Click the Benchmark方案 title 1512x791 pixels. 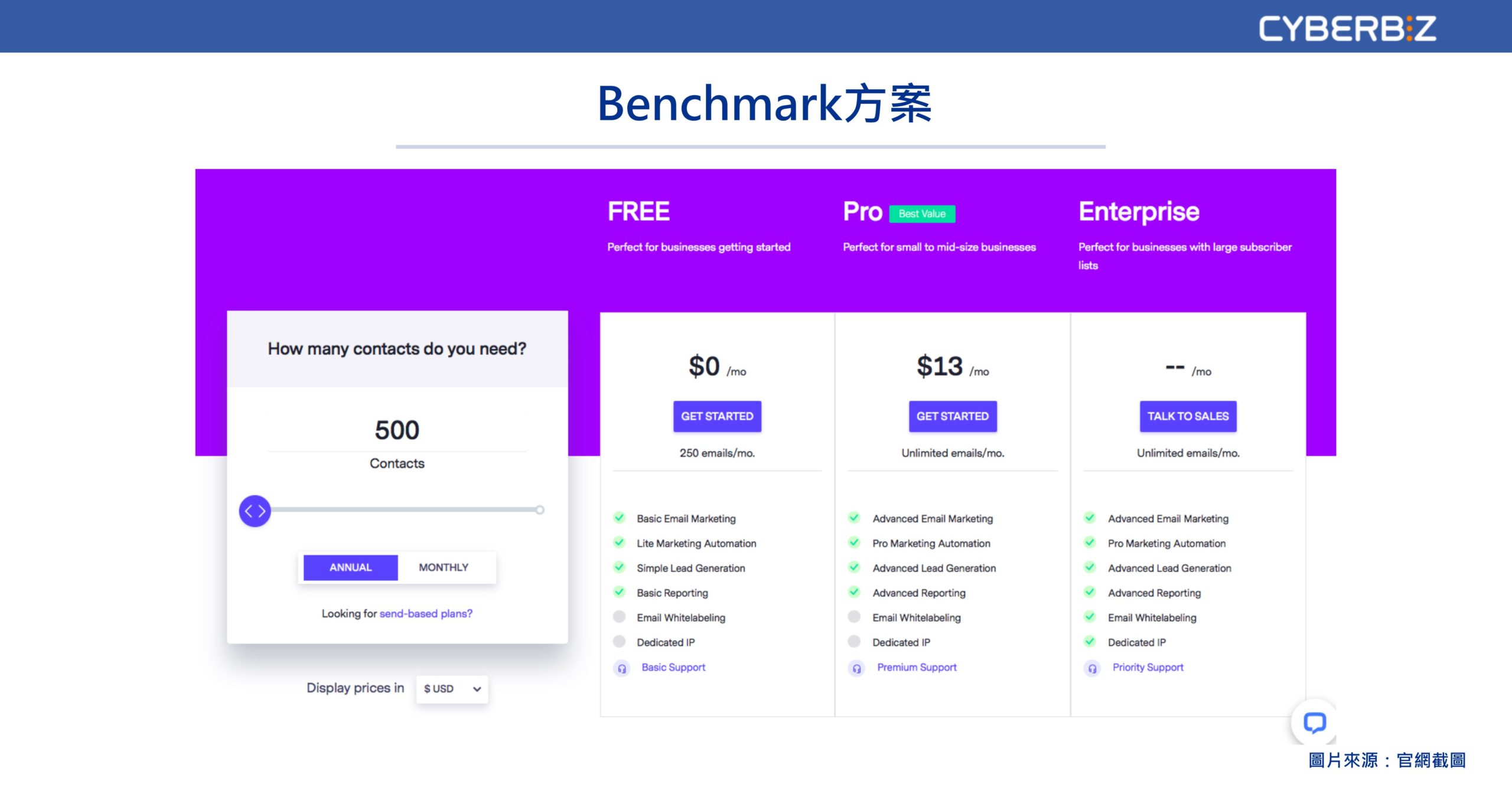click(x=764, y=104)
